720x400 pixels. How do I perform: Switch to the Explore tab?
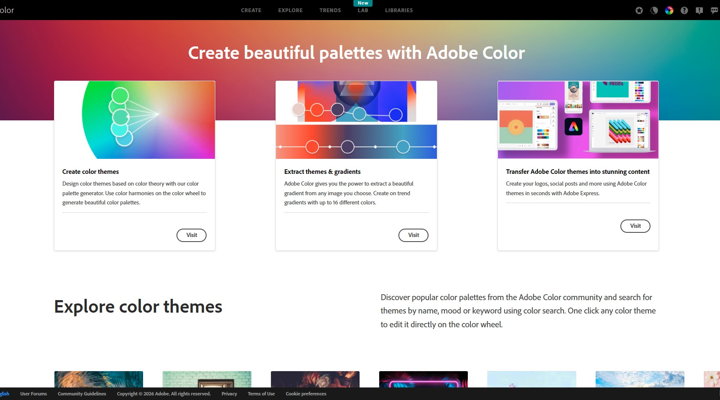click(290, 10)
